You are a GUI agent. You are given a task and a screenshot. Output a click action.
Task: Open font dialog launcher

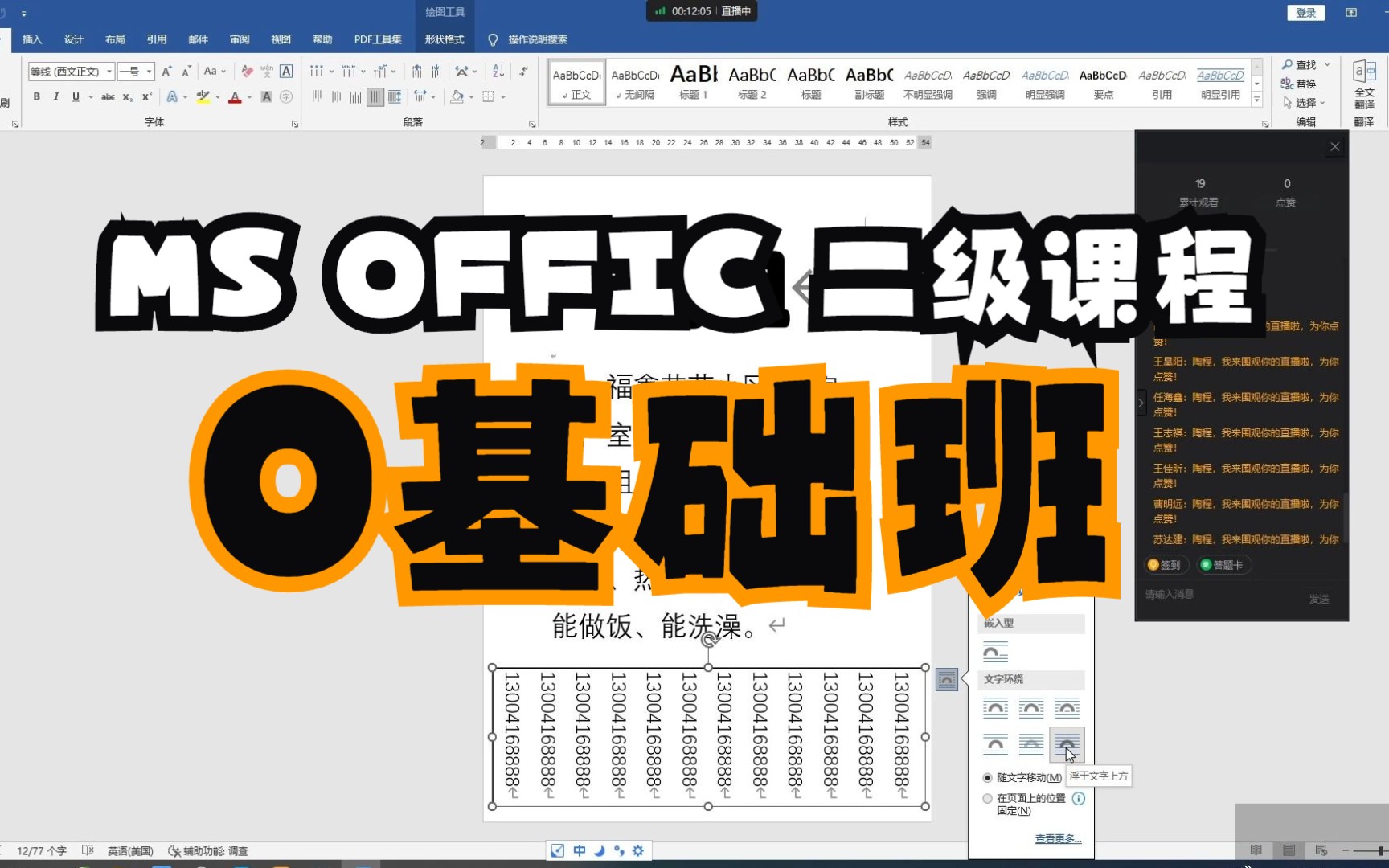(x=295, y=124)
